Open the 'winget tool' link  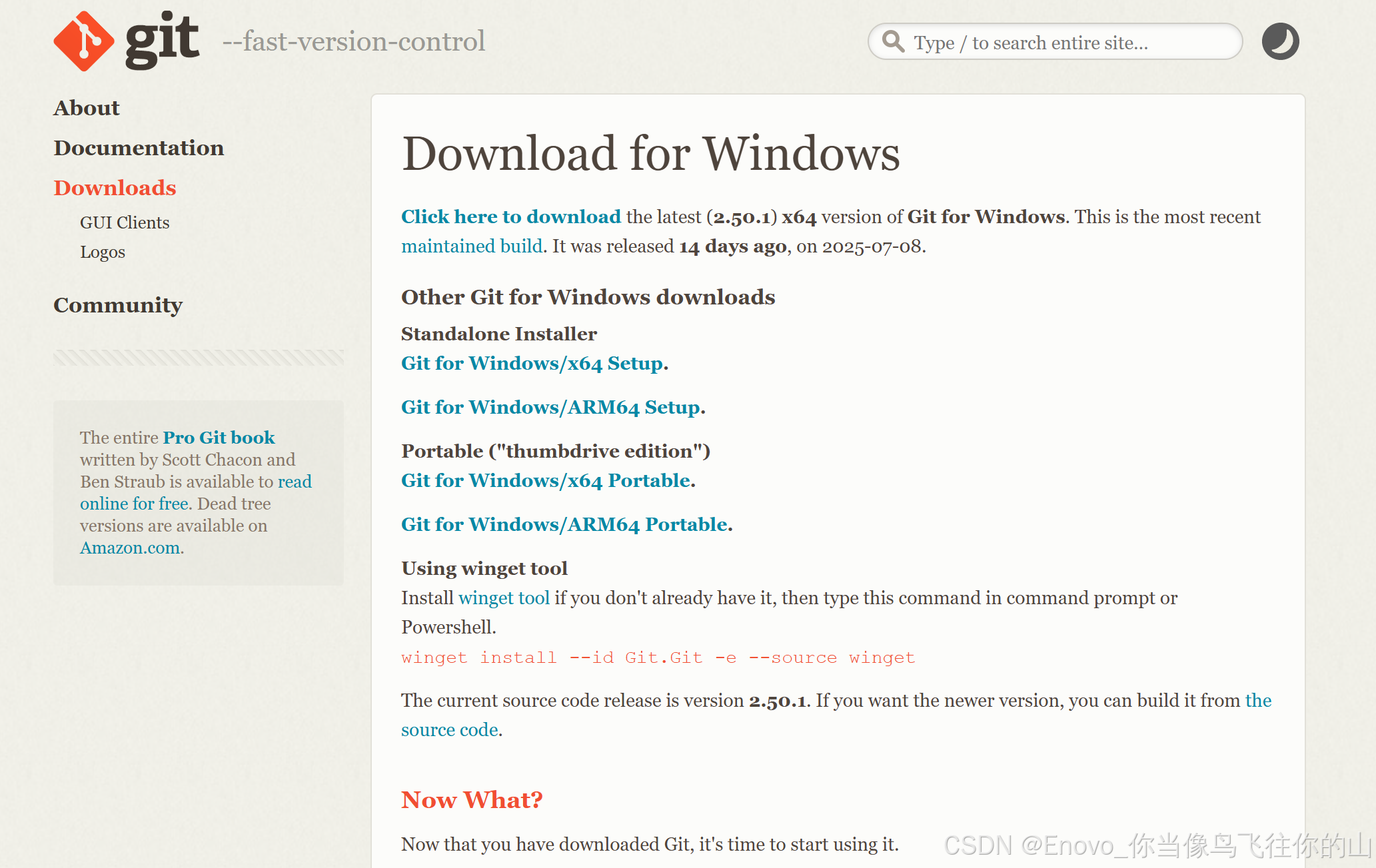[504, 598]
